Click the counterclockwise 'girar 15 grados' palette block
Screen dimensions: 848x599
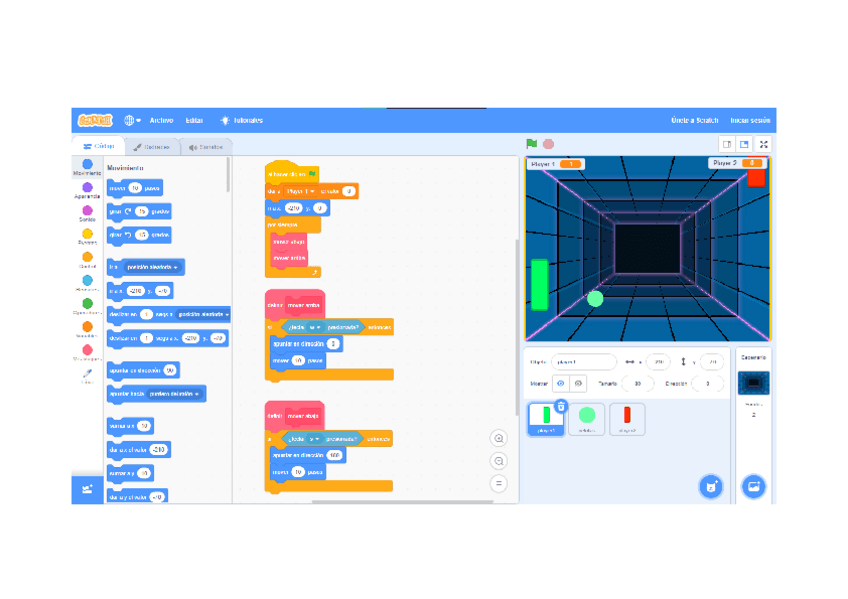click(140, 235)
